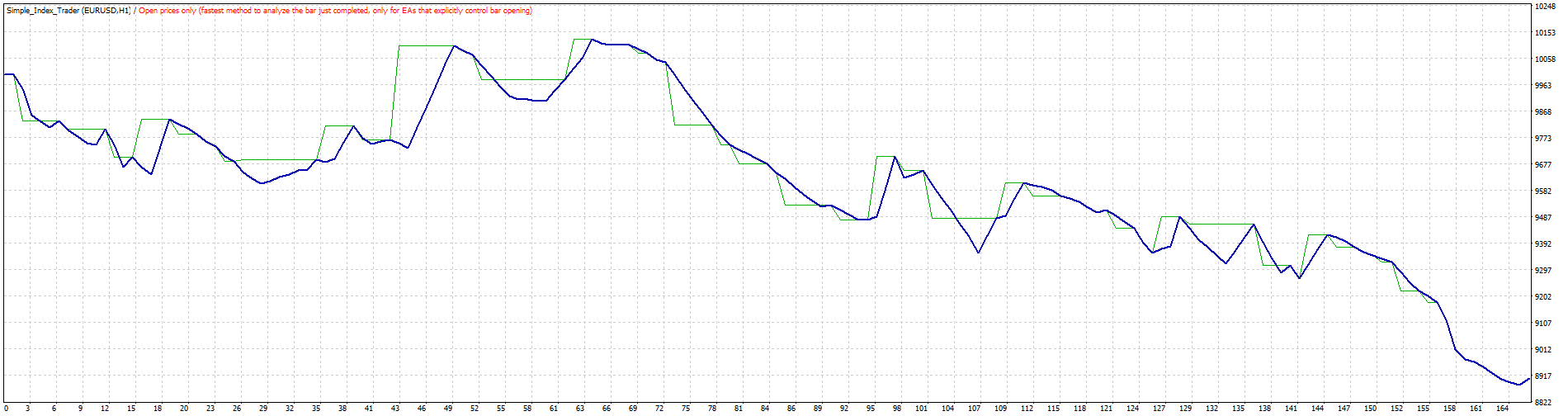Viewport: 1568px width, 416px height.
Task: Click the red 'Open prices only' description text
Action: pyautogui.click(x=335, y=11)
